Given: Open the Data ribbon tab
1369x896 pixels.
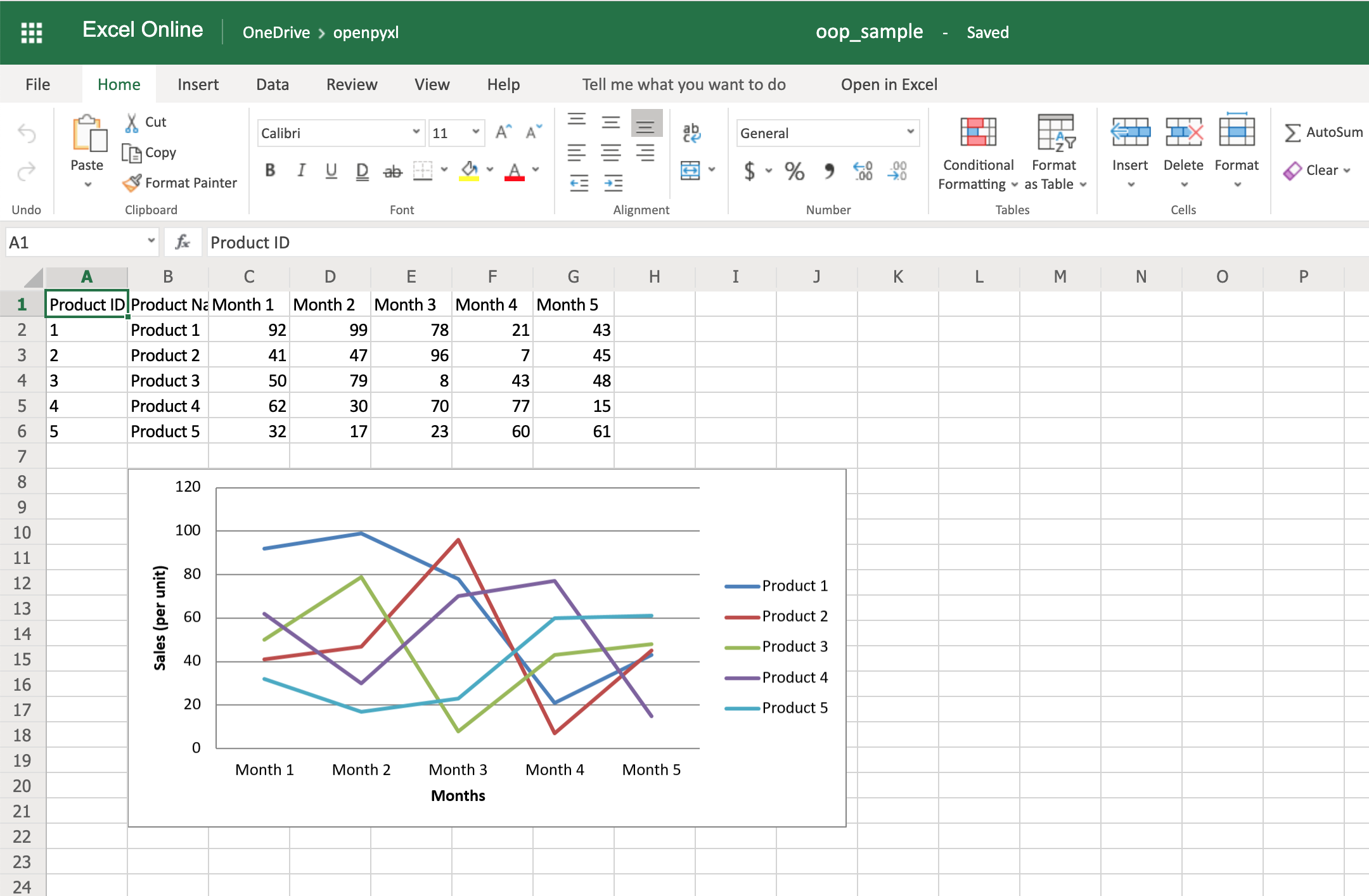Looking at the screenshot, I should click(272, 84).
